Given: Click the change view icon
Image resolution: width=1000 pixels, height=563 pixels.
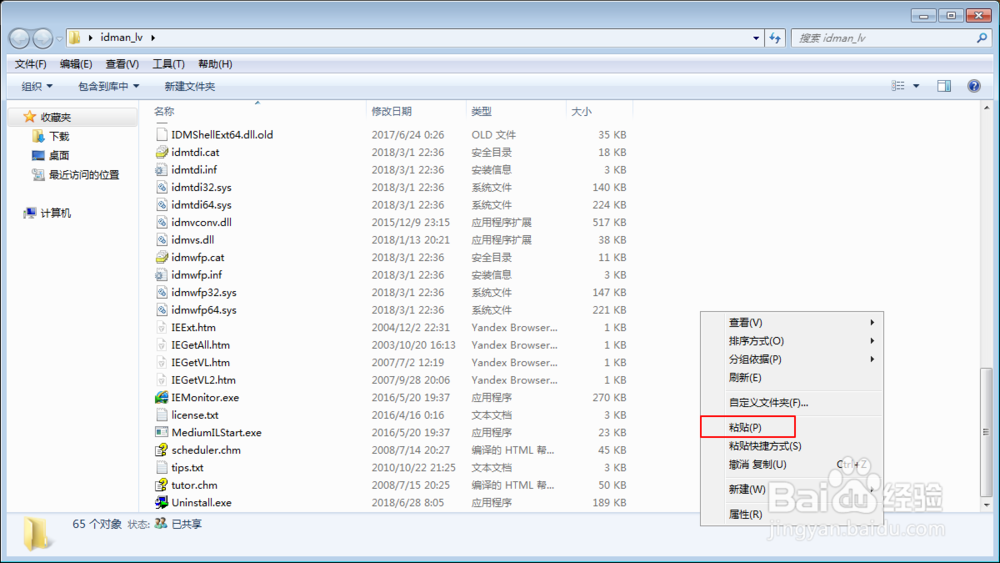Looking at the screenshot, I should click(x=898, y=86).
